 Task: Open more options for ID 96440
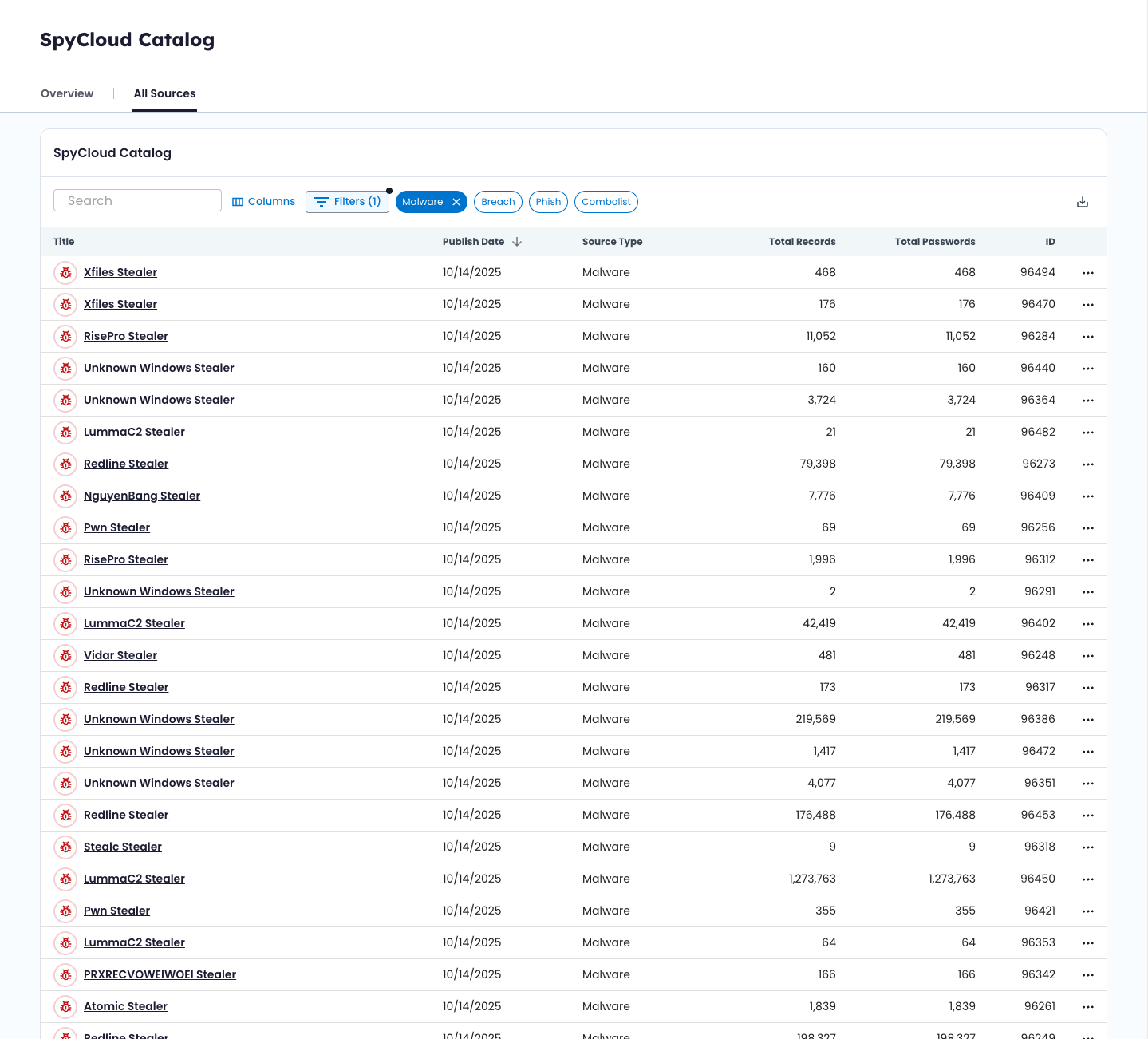pos(1088,369)
